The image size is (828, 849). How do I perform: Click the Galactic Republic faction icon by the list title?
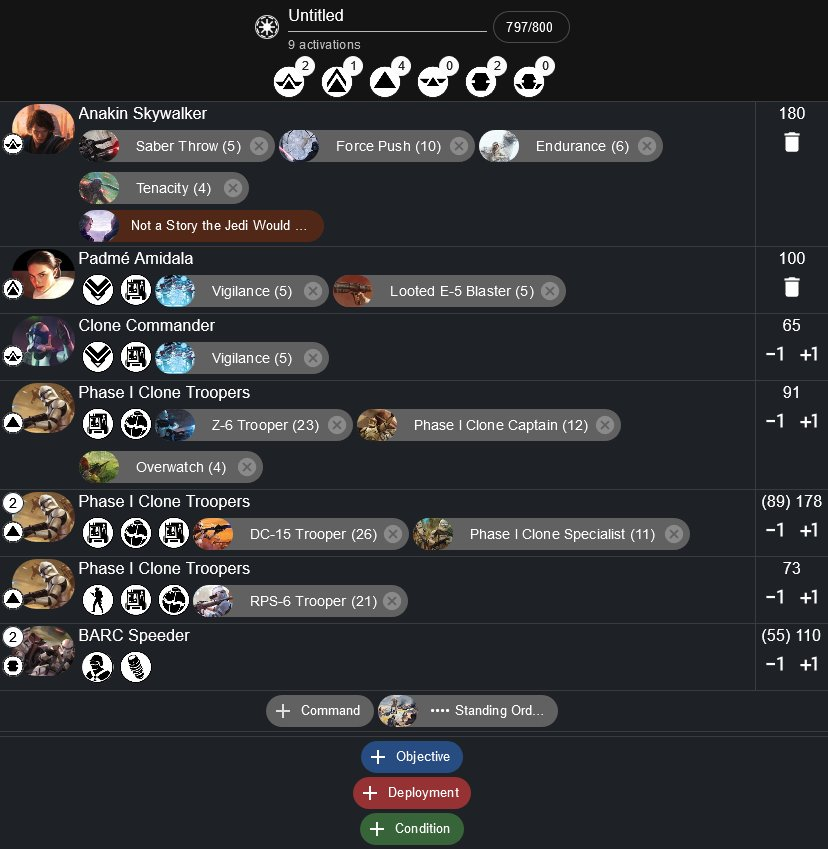pos(267,27)
